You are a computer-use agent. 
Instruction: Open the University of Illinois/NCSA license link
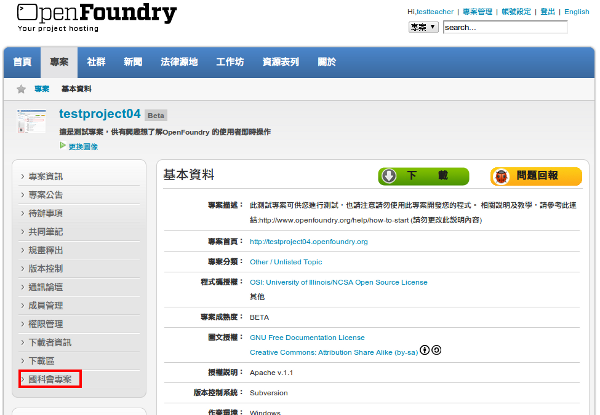[338, 283]
